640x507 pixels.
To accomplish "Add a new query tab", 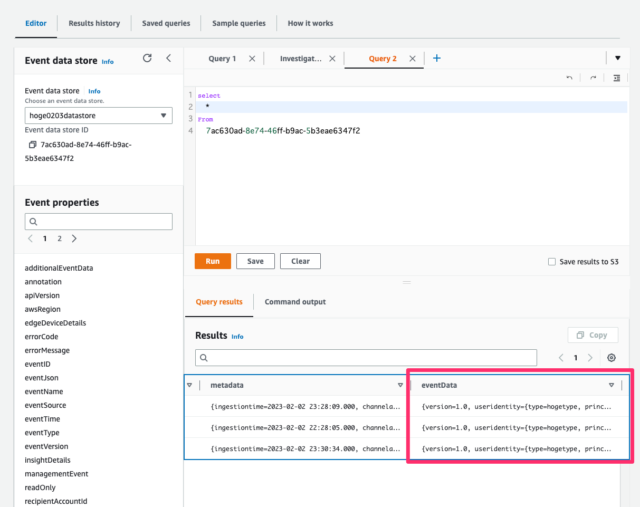I will coord(437,58).
